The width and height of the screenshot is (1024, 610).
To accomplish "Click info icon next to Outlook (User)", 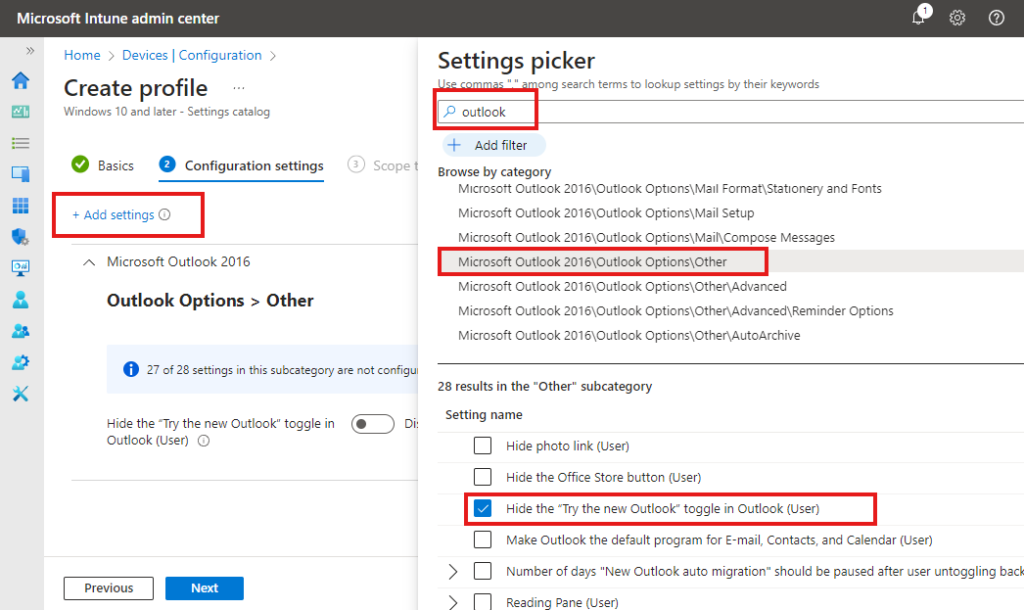I will tap(204, 441).
